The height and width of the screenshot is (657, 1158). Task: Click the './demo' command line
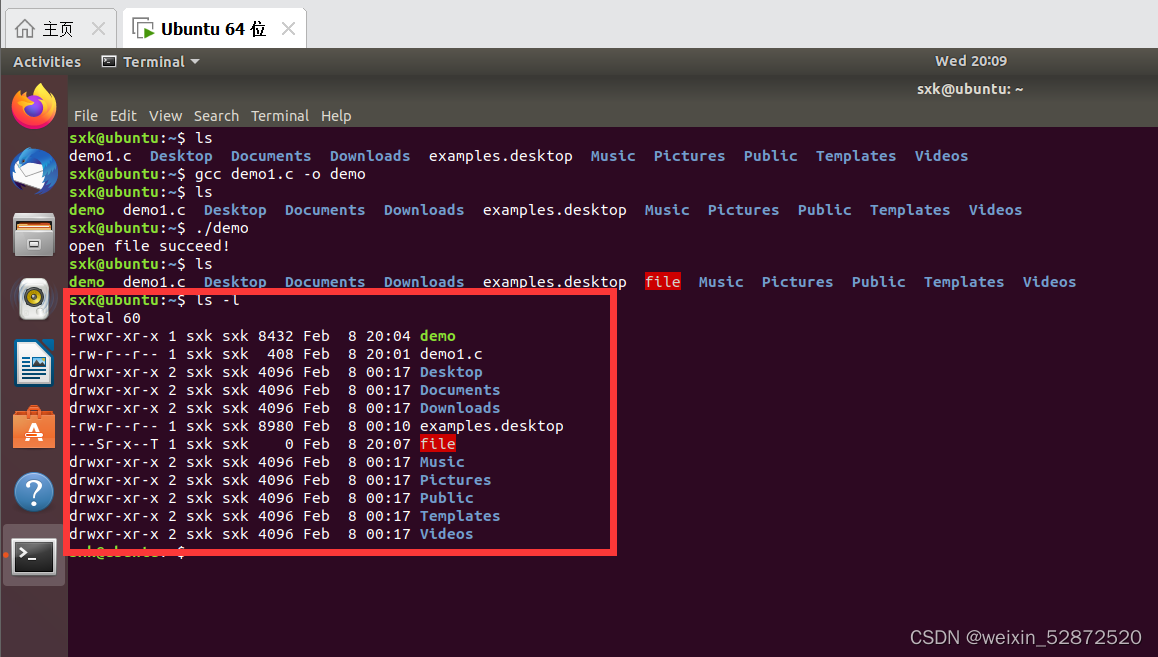click(x=222, y=228)
